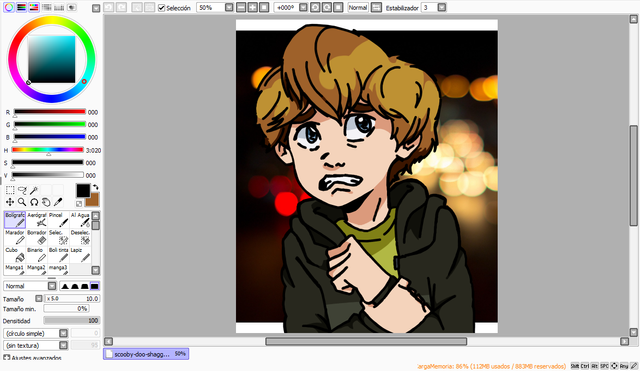The height and width of the screenshot is (371, 640).
Task: Click the zoom in plus button
Action: tap(253, 7)
